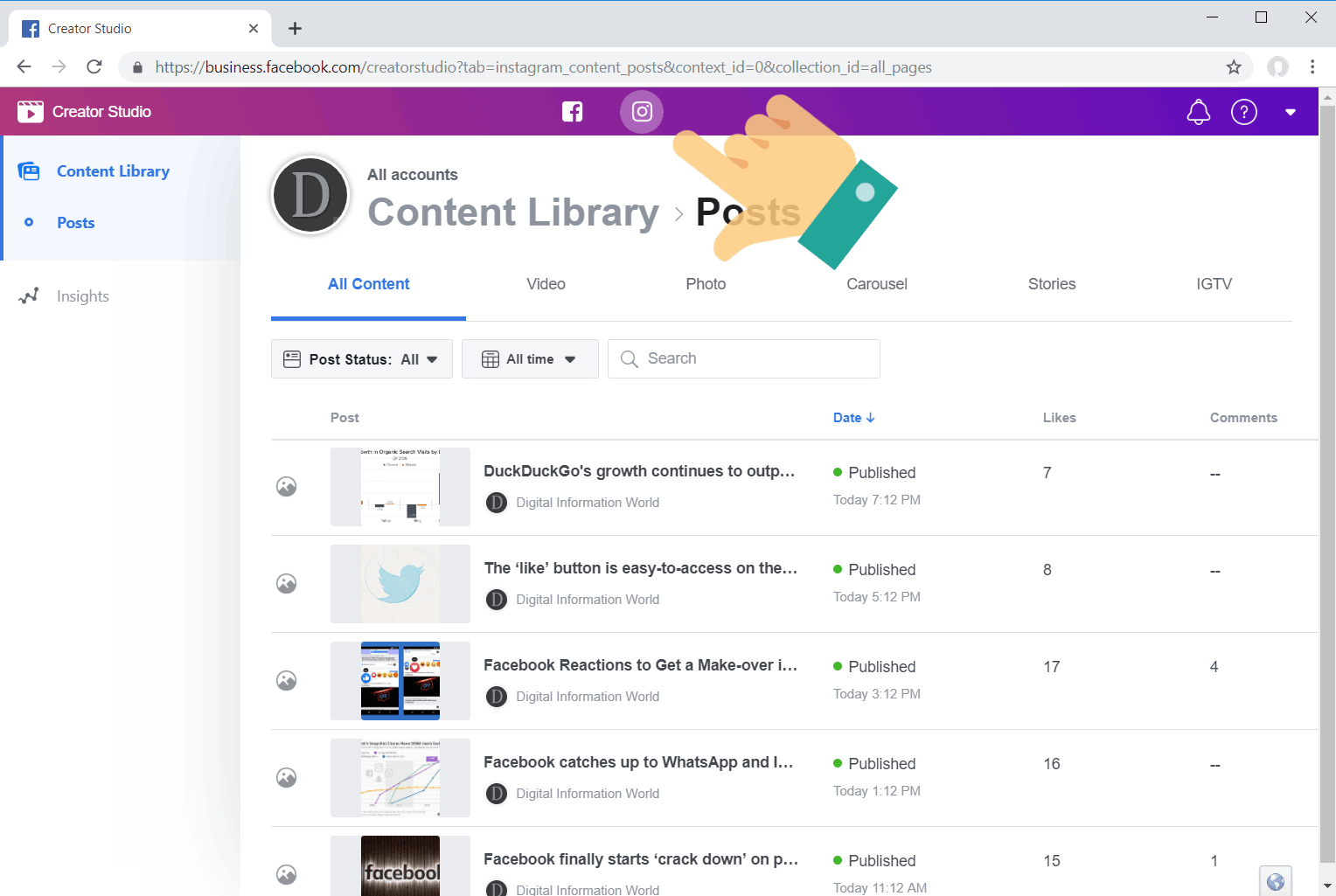Open The 'like' button post title

point(641,568)
